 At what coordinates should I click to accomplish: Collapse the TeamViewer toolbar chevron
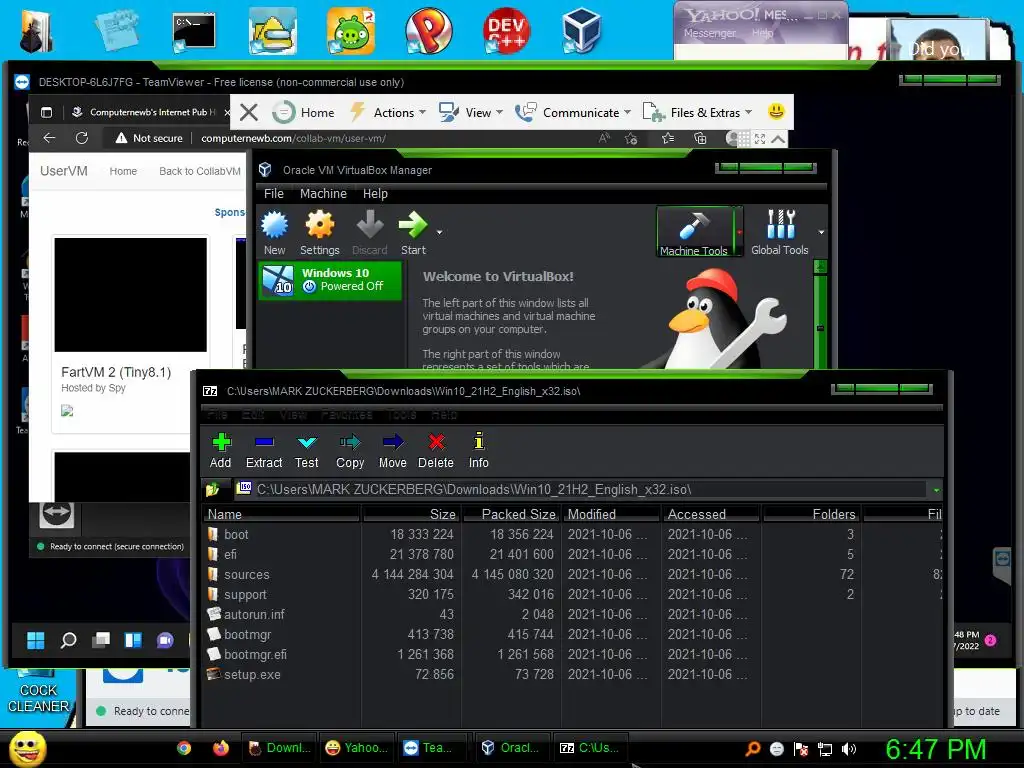tap(778, 138)
